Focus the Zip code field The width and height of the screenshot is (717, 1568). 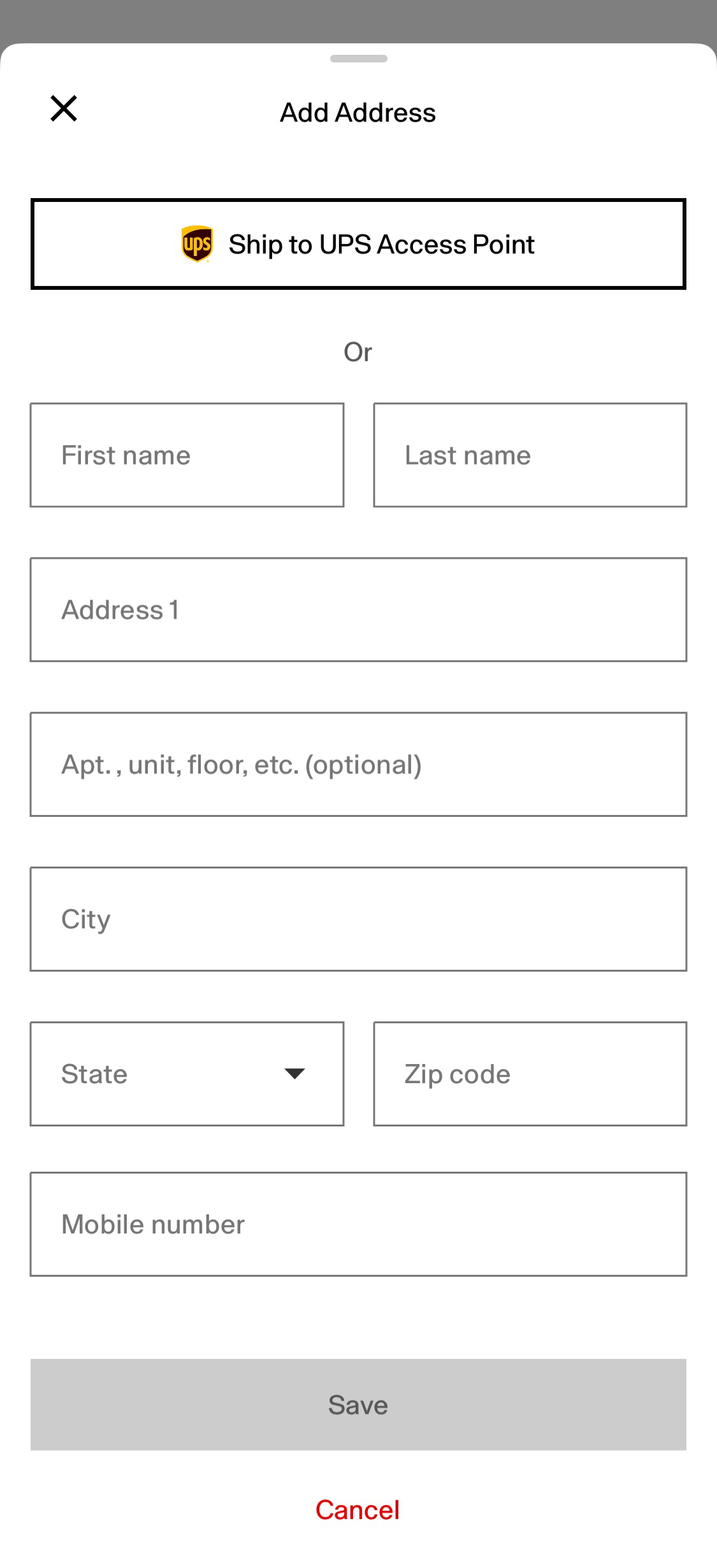529,1074
